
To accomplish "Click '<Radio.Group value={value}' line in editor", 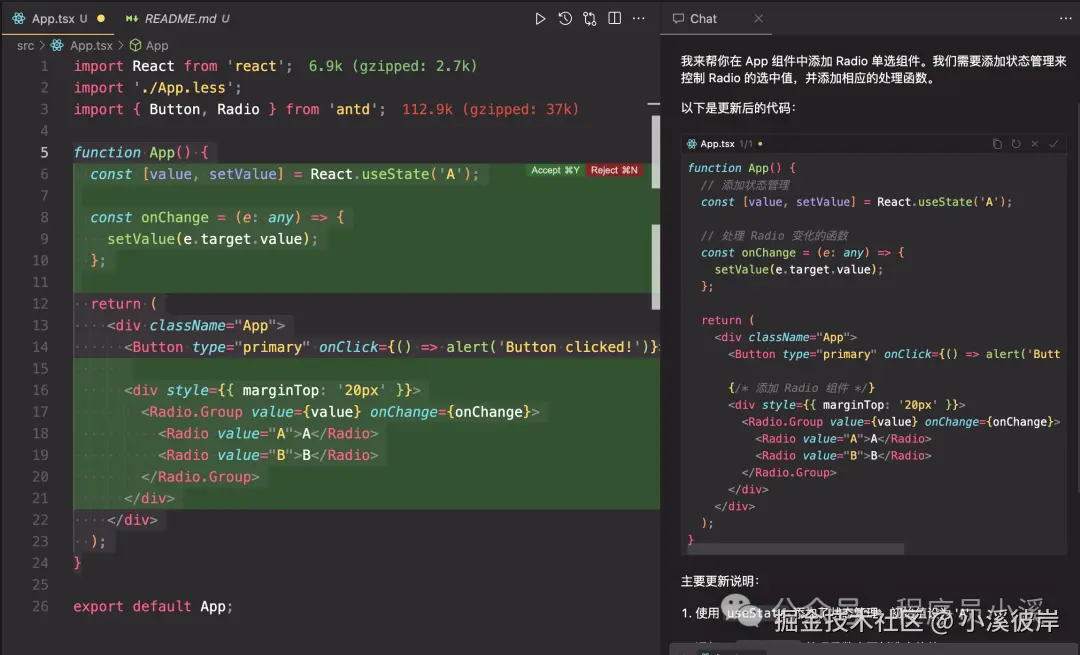I will click(340, 412).
